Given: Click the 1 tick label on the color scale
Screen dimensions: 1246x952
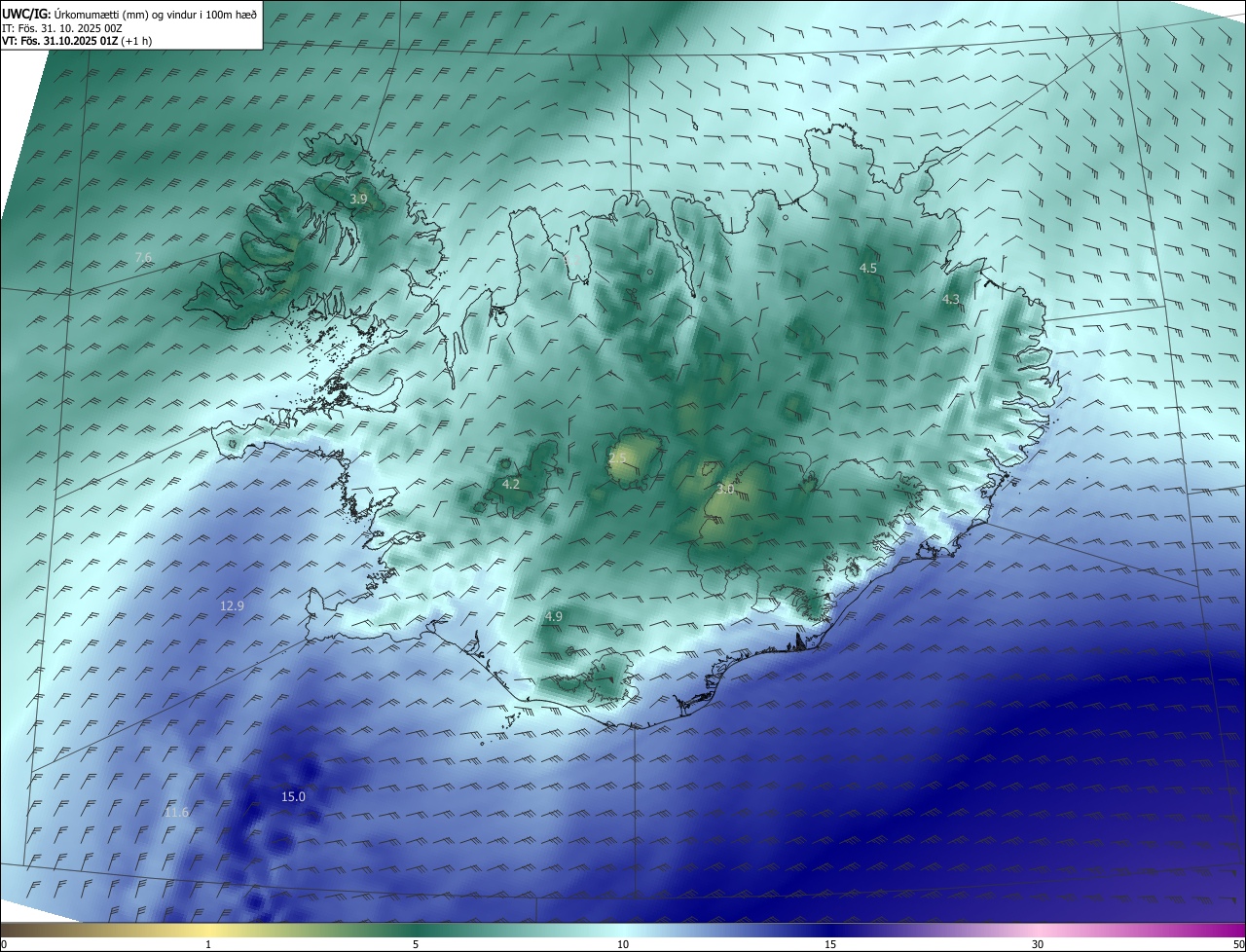Looking at the screenshot, I should 208,944.
